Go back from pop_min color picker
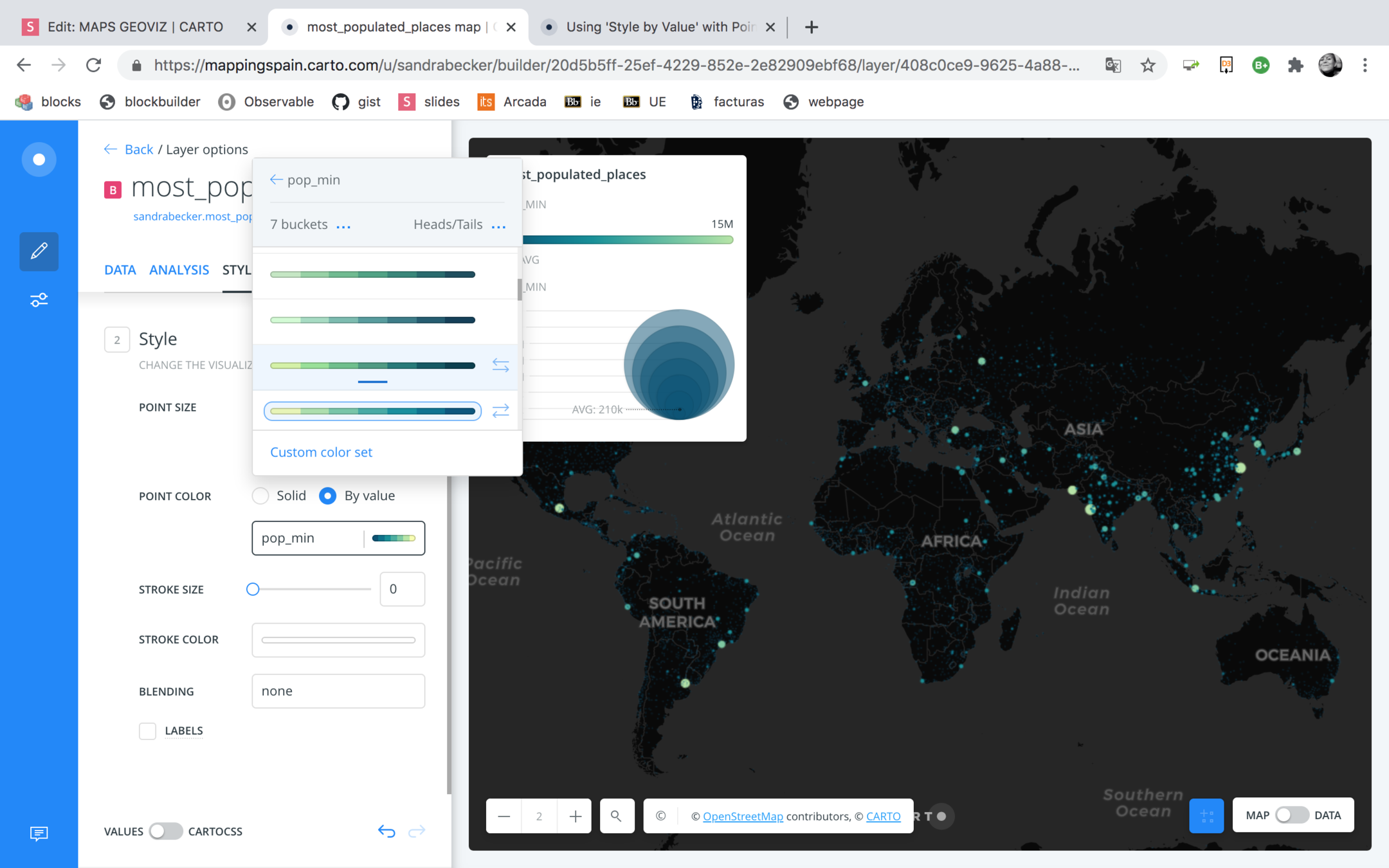The image size is (1389, 868). coord(277,180)
